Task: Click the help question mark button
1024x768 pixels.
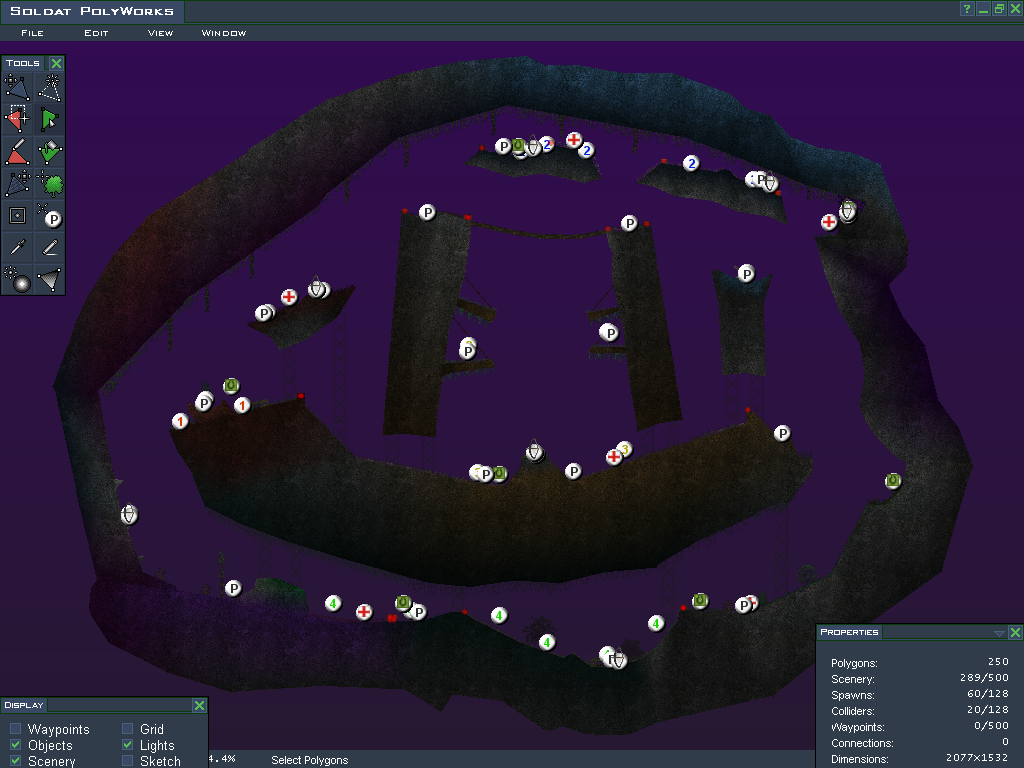Action: (x=967, y=9)
